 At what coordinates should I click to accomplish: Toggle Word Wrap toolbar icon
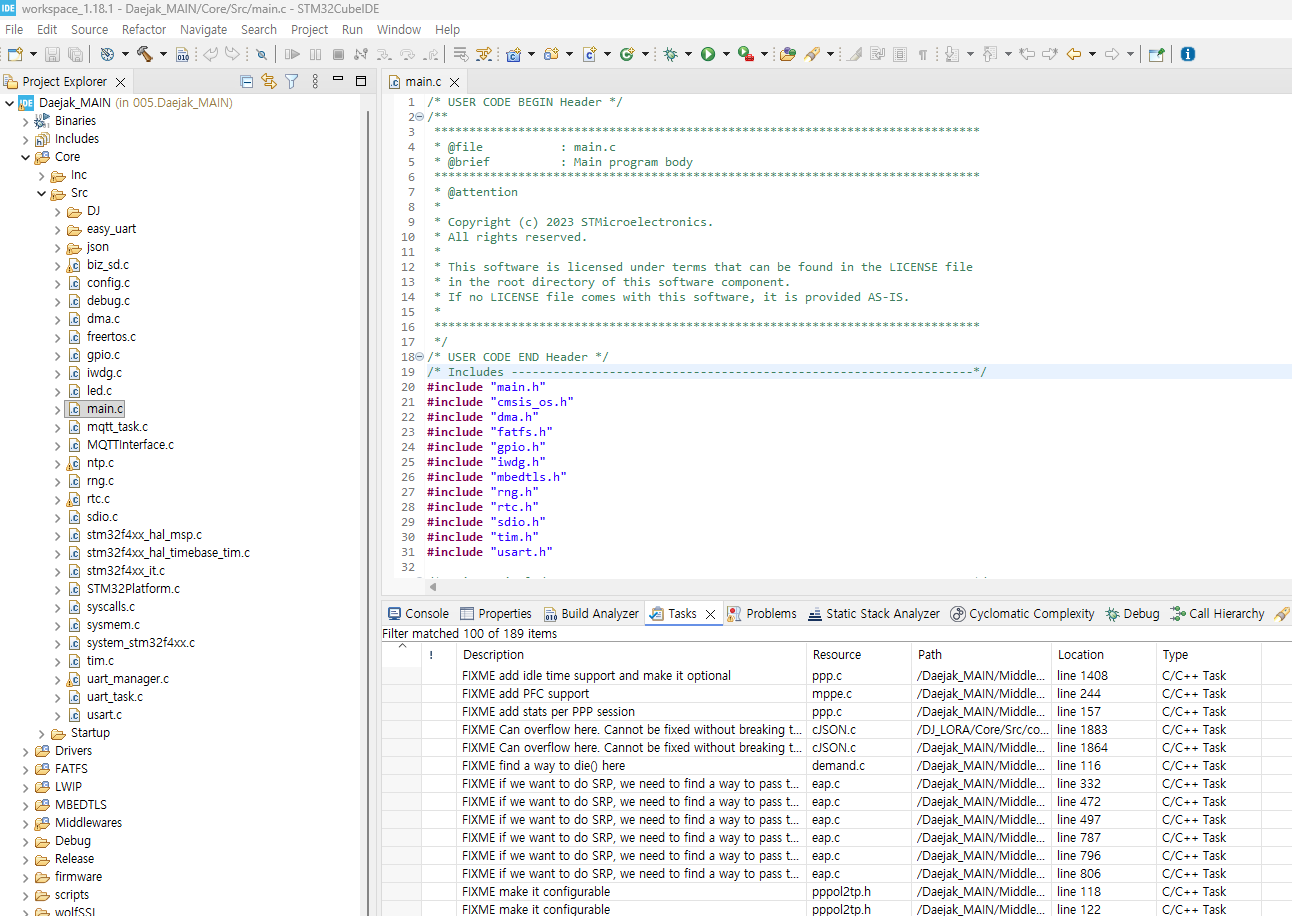pos(877,54)
